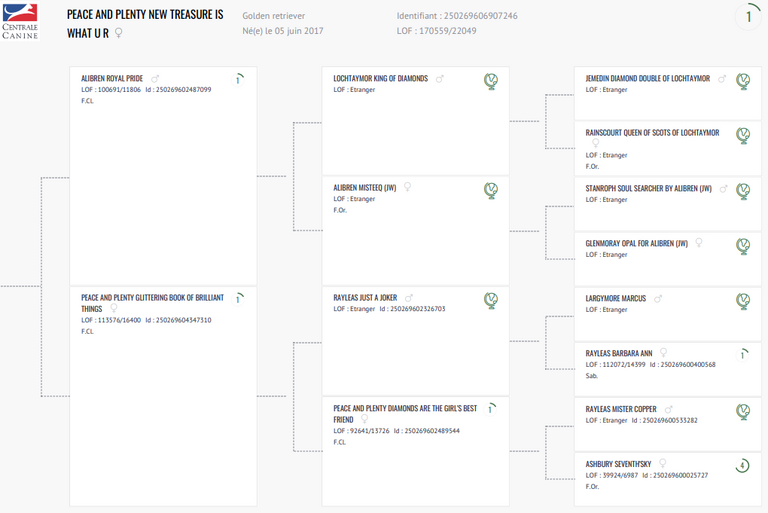Click the cotation badge on Rayleas Barbara Ann
Image resolution: width=768 pixels, height=513 pixels.
[743, 354]
